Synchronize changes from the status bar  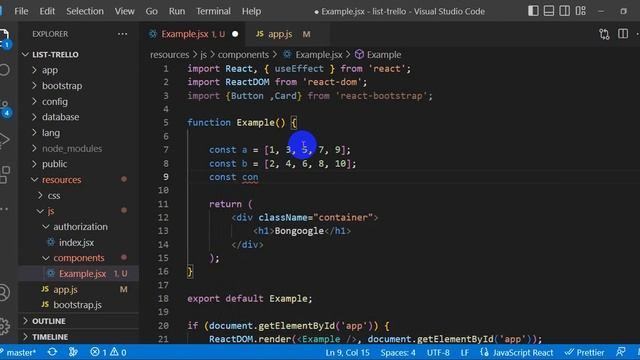coord(52,352)
